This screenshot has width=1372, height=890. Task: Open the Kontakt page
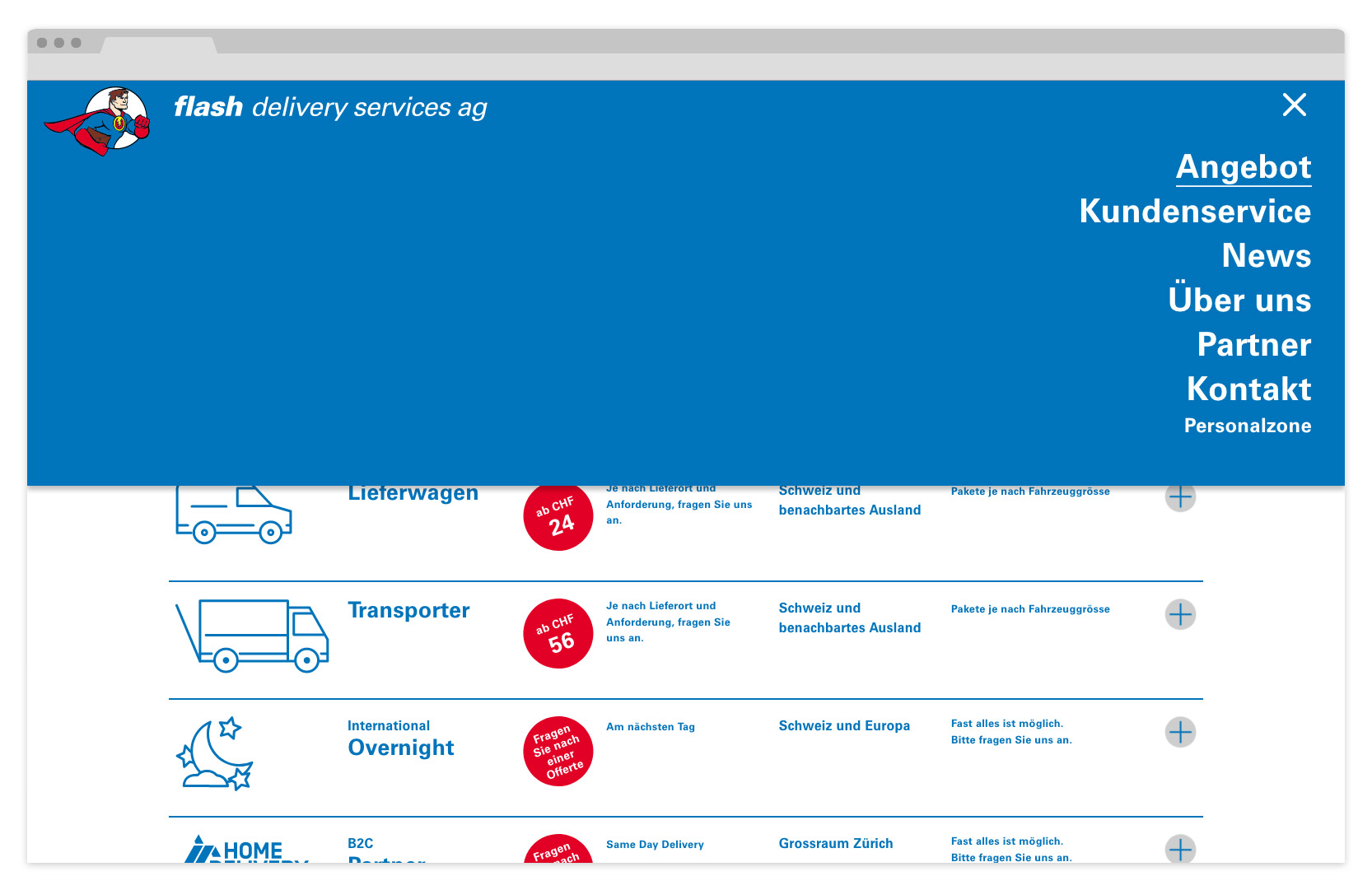1249,389
